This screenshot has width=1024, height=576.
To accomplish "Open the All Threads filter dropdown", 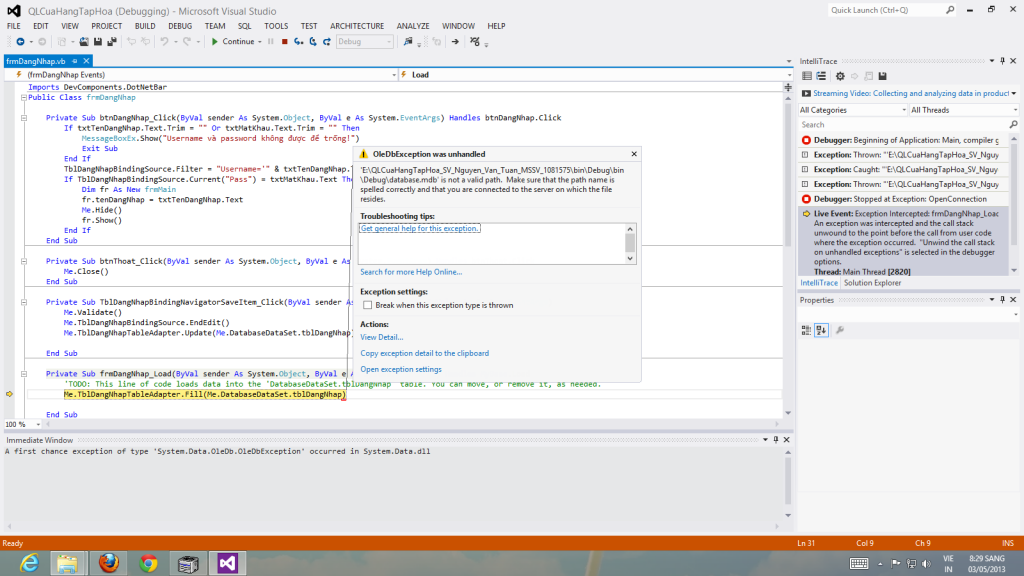I will 964,110.
